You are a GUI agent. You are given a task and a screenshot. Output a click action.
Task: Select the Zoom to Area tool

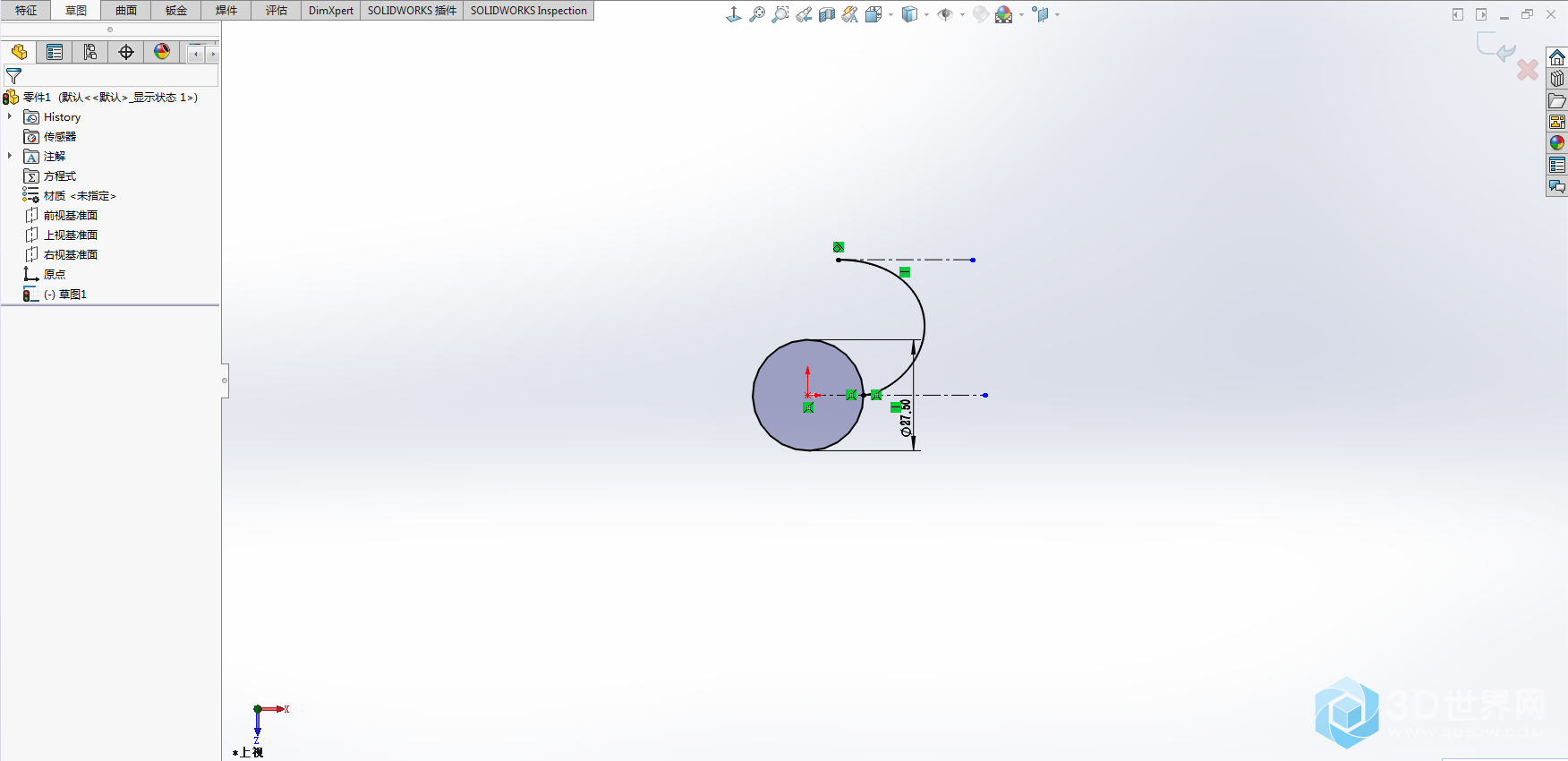coord(780,14)
